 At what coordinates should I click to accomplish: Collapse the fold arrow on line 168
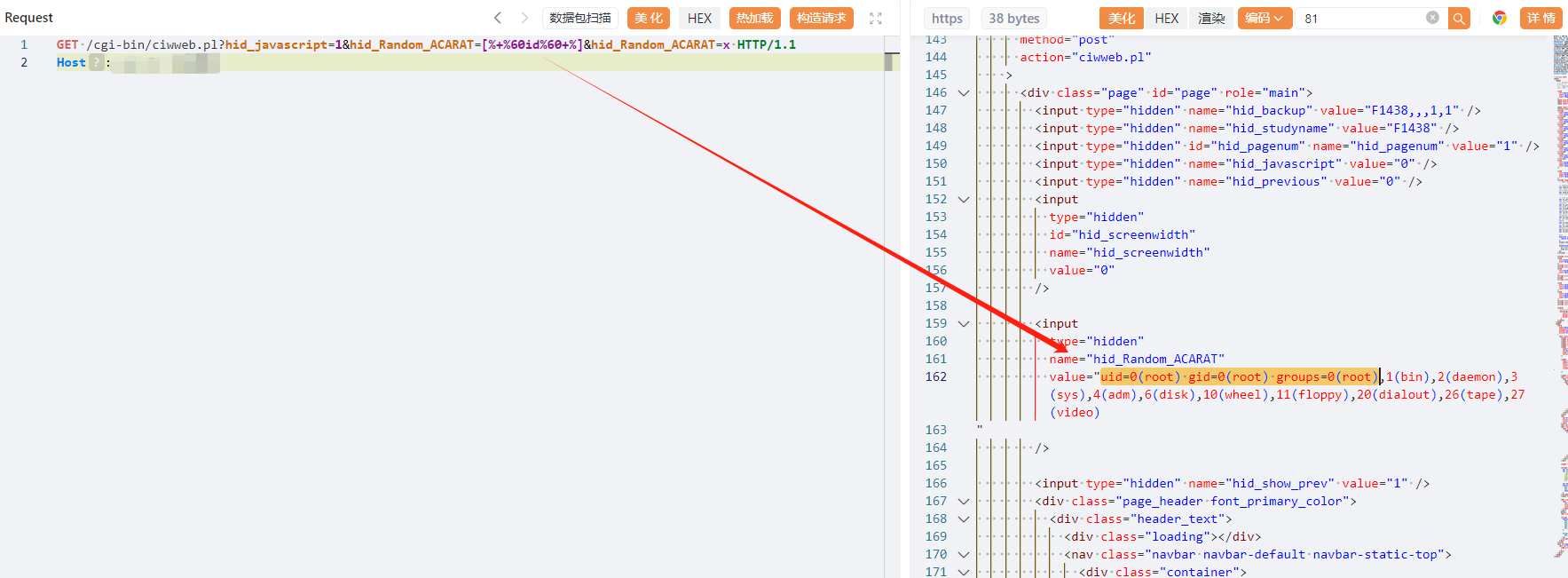click(964, 519)
